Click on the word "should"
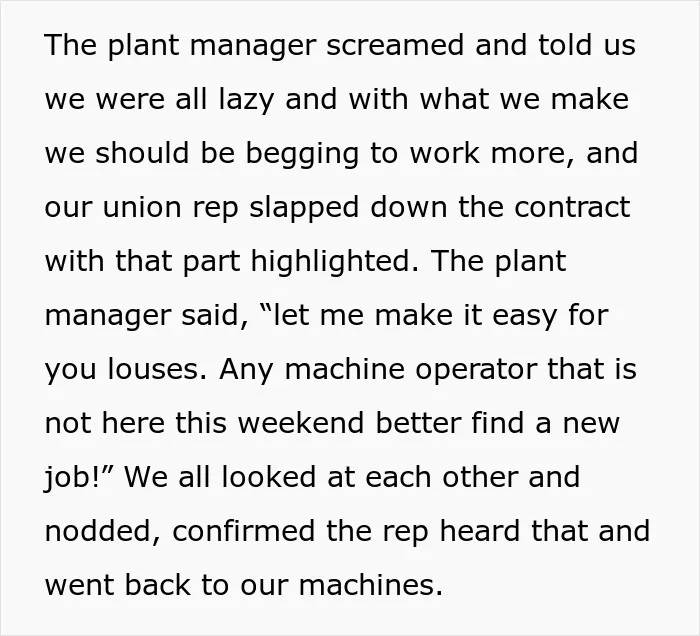Screen dimensions: 700x636 coord(142,154)
